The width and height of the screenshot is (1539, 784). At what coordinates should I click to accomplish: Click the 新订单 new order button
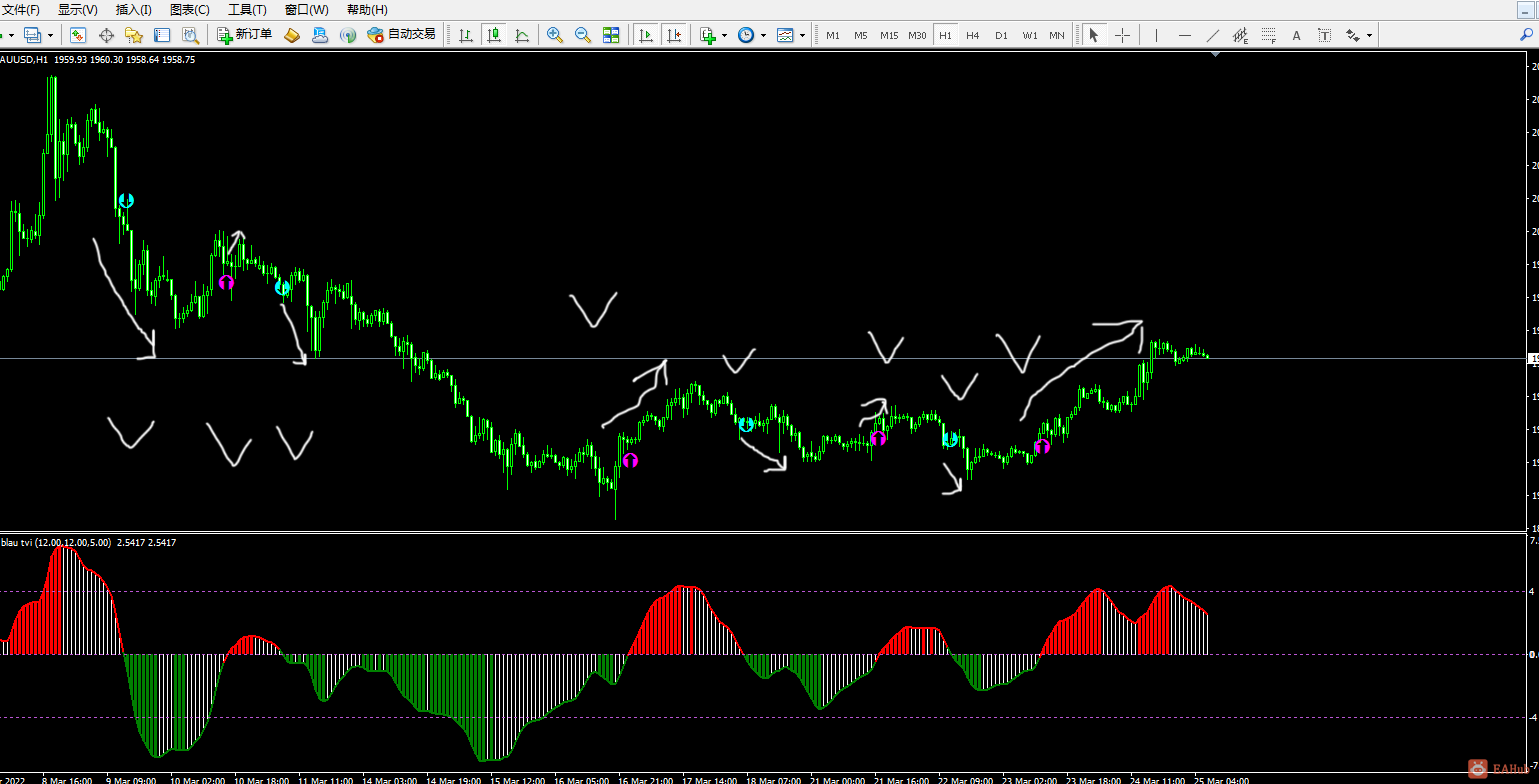point(245,35)
